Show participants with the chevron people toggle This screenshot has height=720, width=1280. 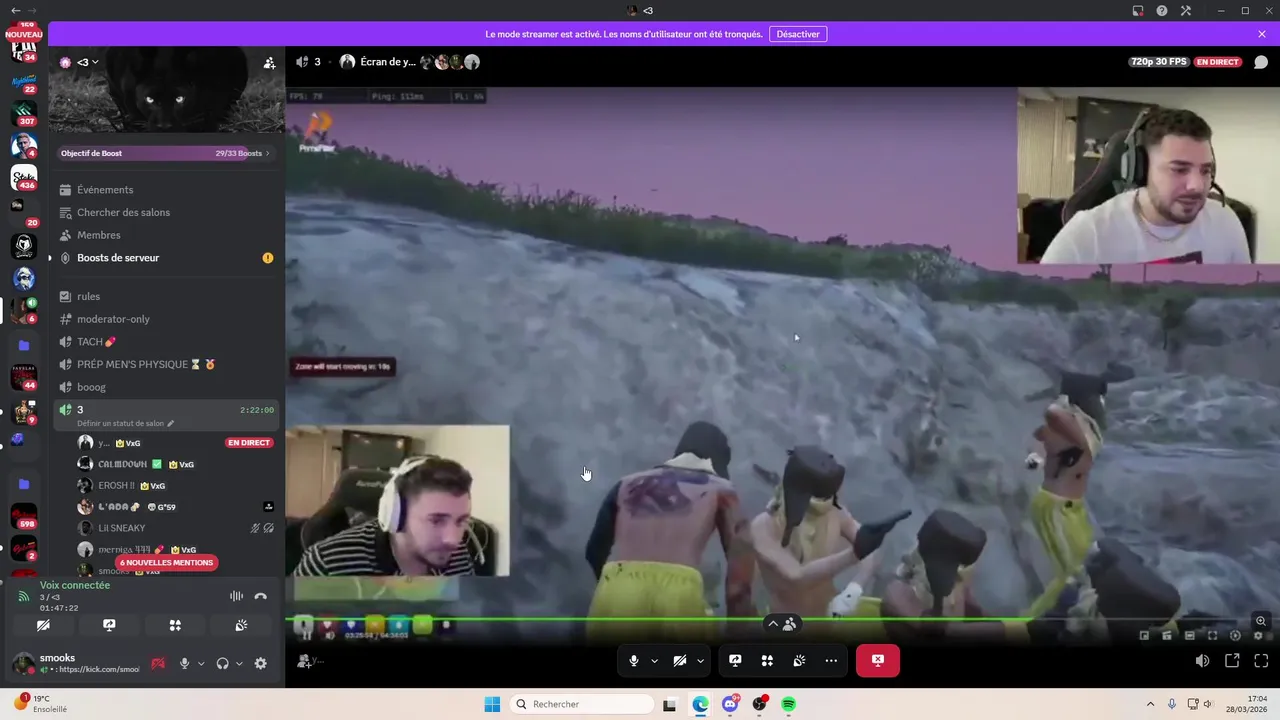click(x=782, y=624)
